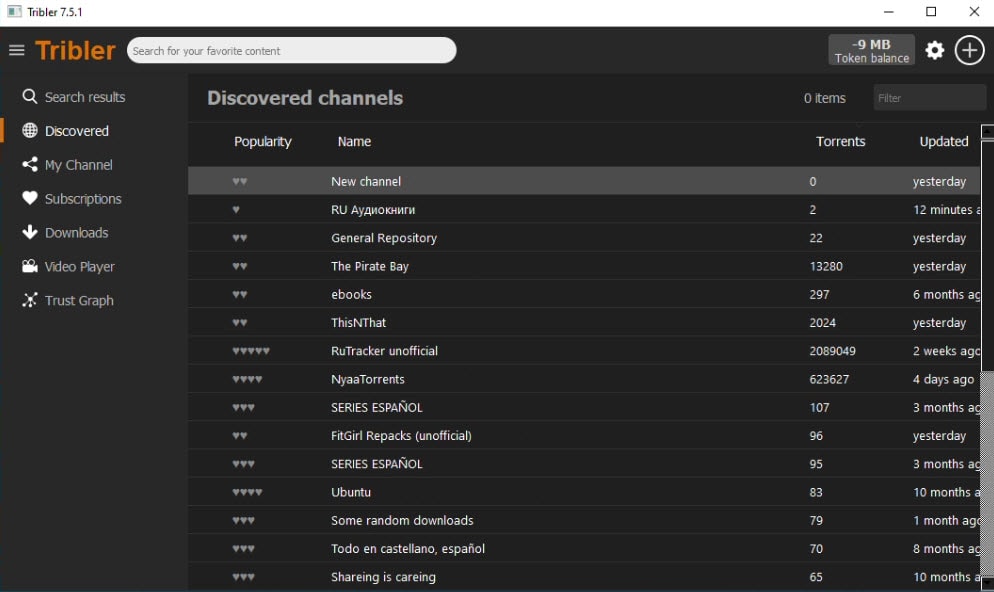Click the Discovered globe icon

pos(30,131)
